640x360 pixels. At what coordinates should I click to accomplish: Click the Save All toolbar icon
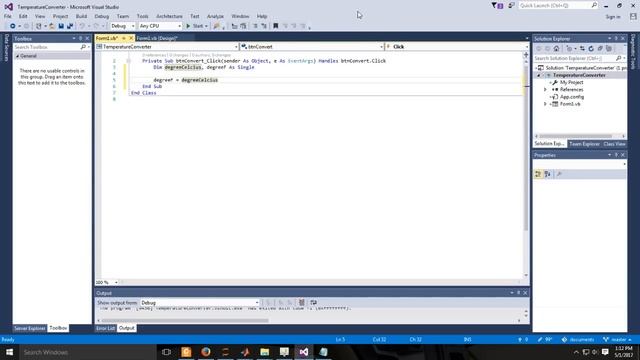70,26
